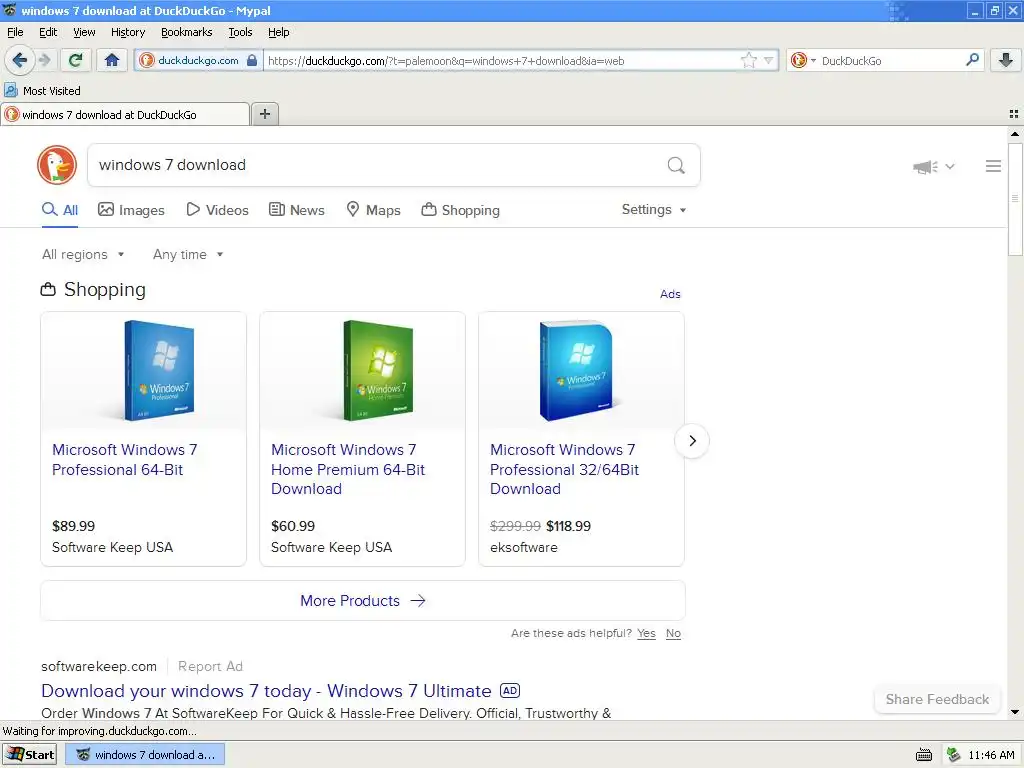The image size is (1024, 768).
Task: Open Download your windows 7 today result
Action: click(x=266, y=691)
